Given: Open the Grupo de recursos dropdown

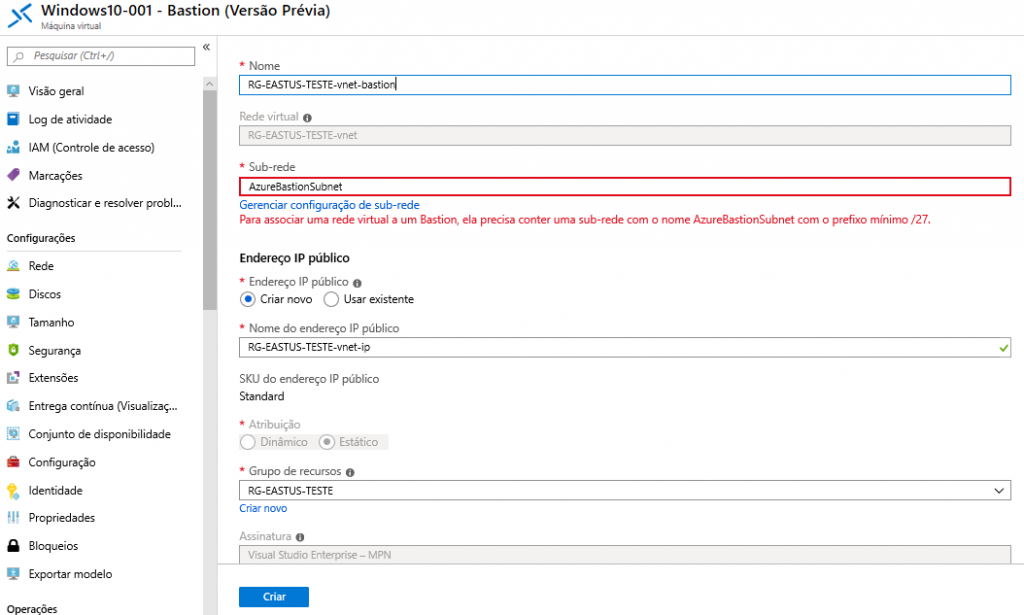Looking at the screenshot, I should pos(625,491).
